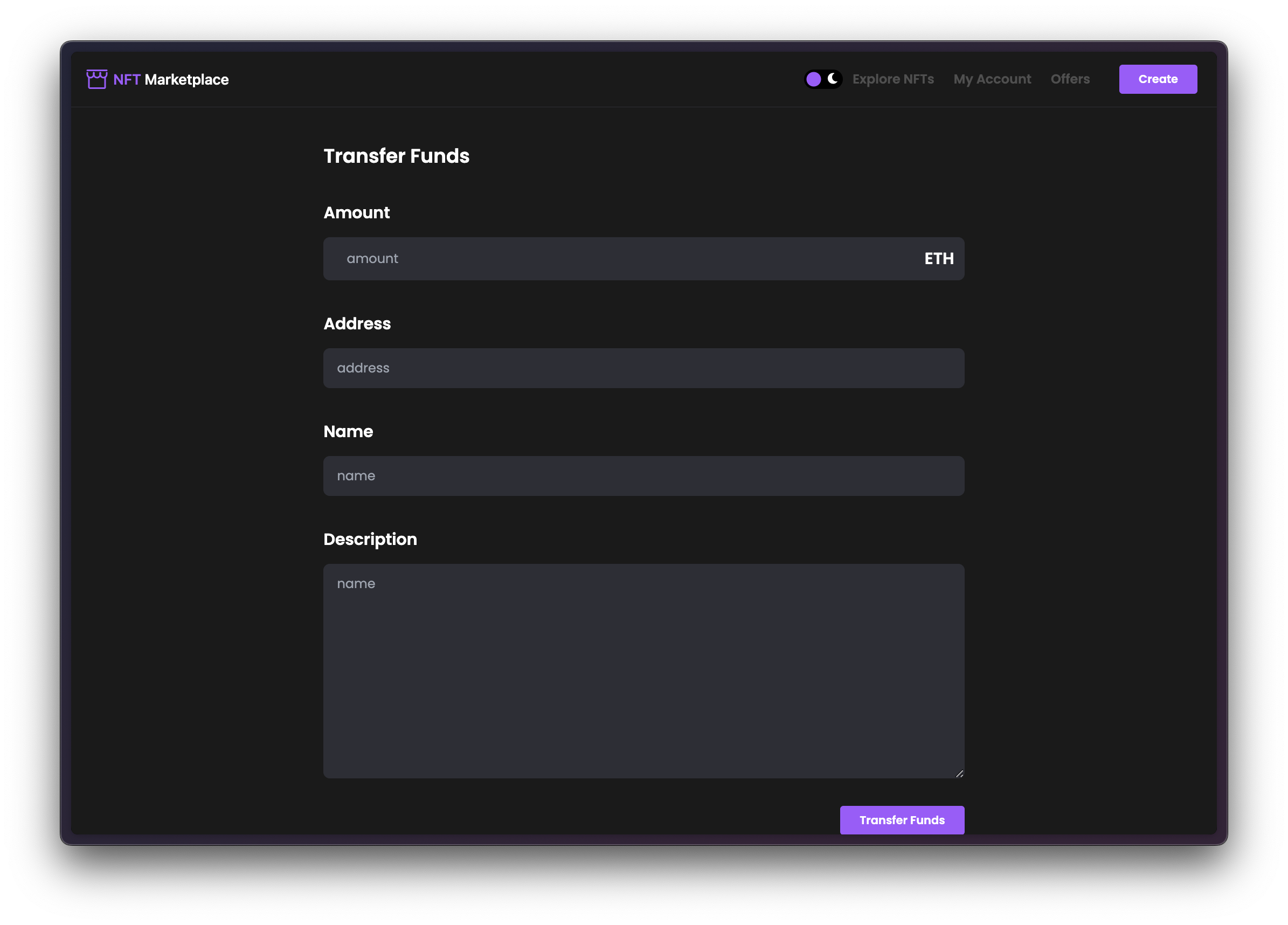Click the Address field label
This screenshot has width=1288, height=925.
357,324
